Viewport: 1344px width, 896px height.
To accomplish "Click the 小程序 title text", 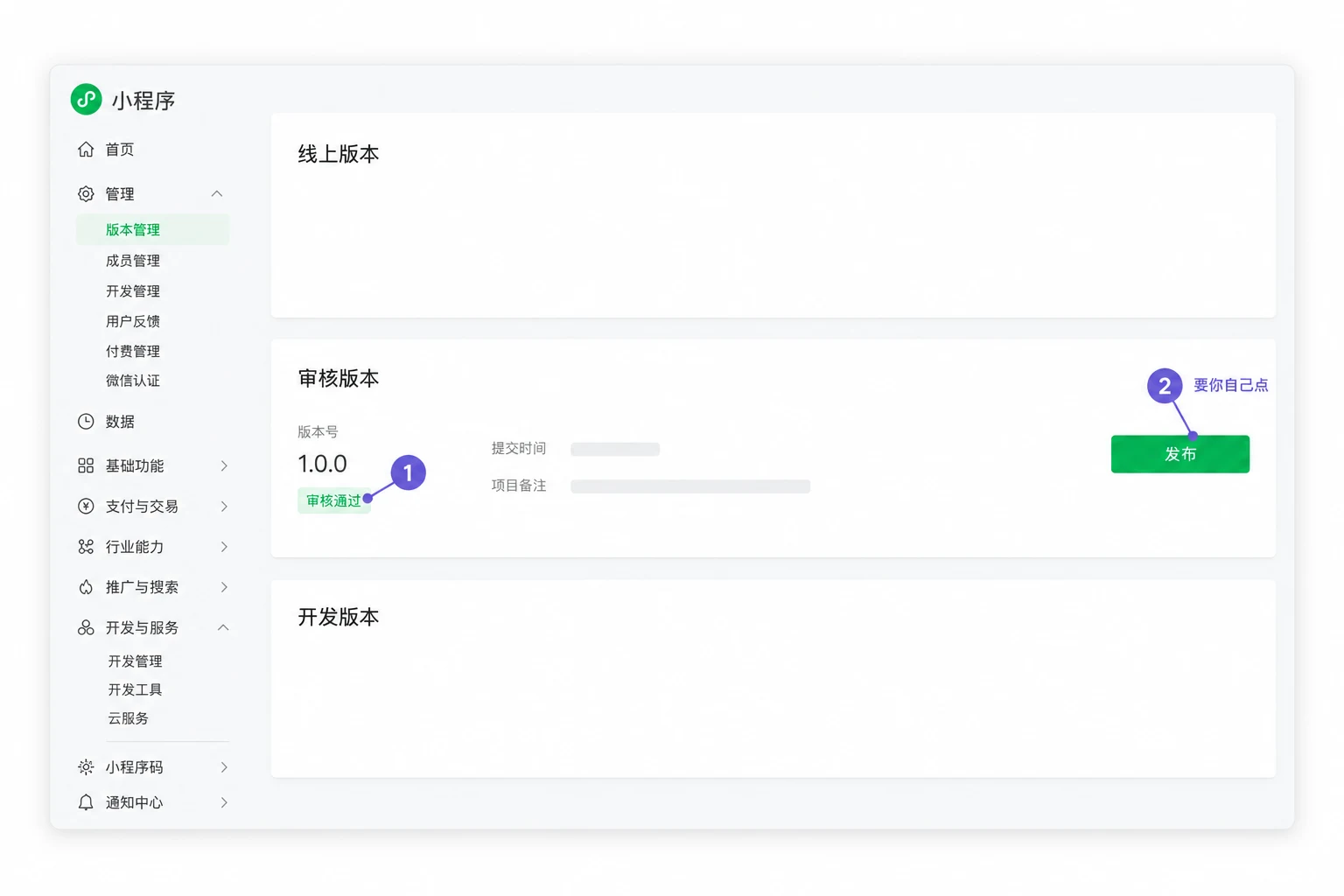I will coord(143,101).
